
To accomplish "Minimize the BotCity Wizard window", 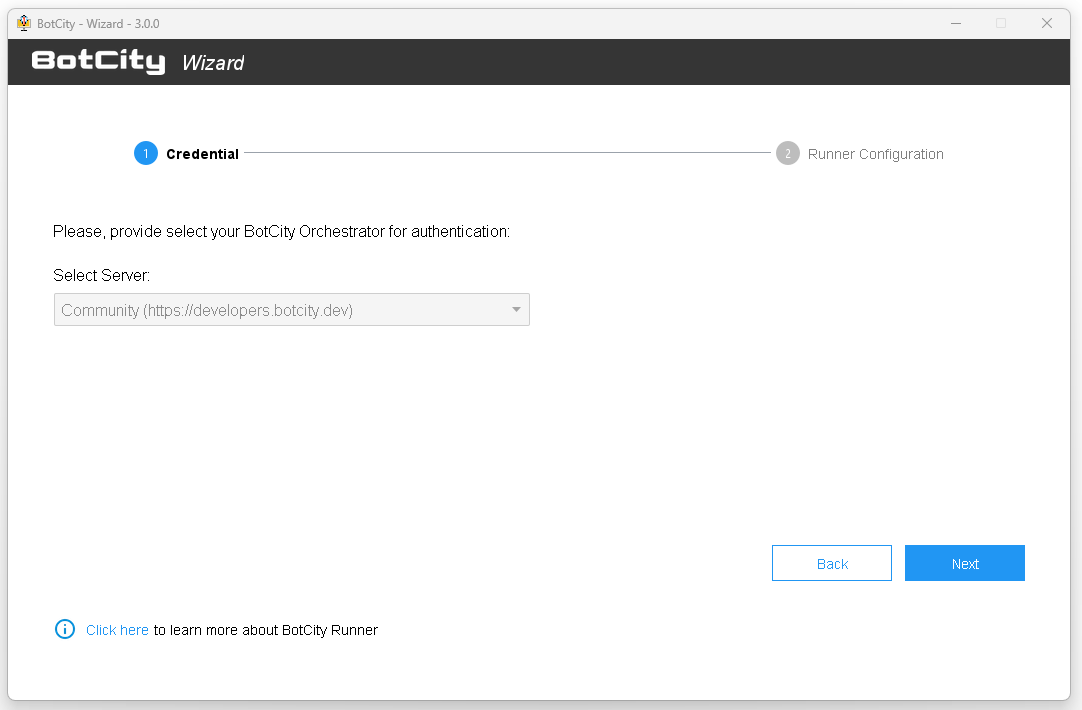I will 955,23.
